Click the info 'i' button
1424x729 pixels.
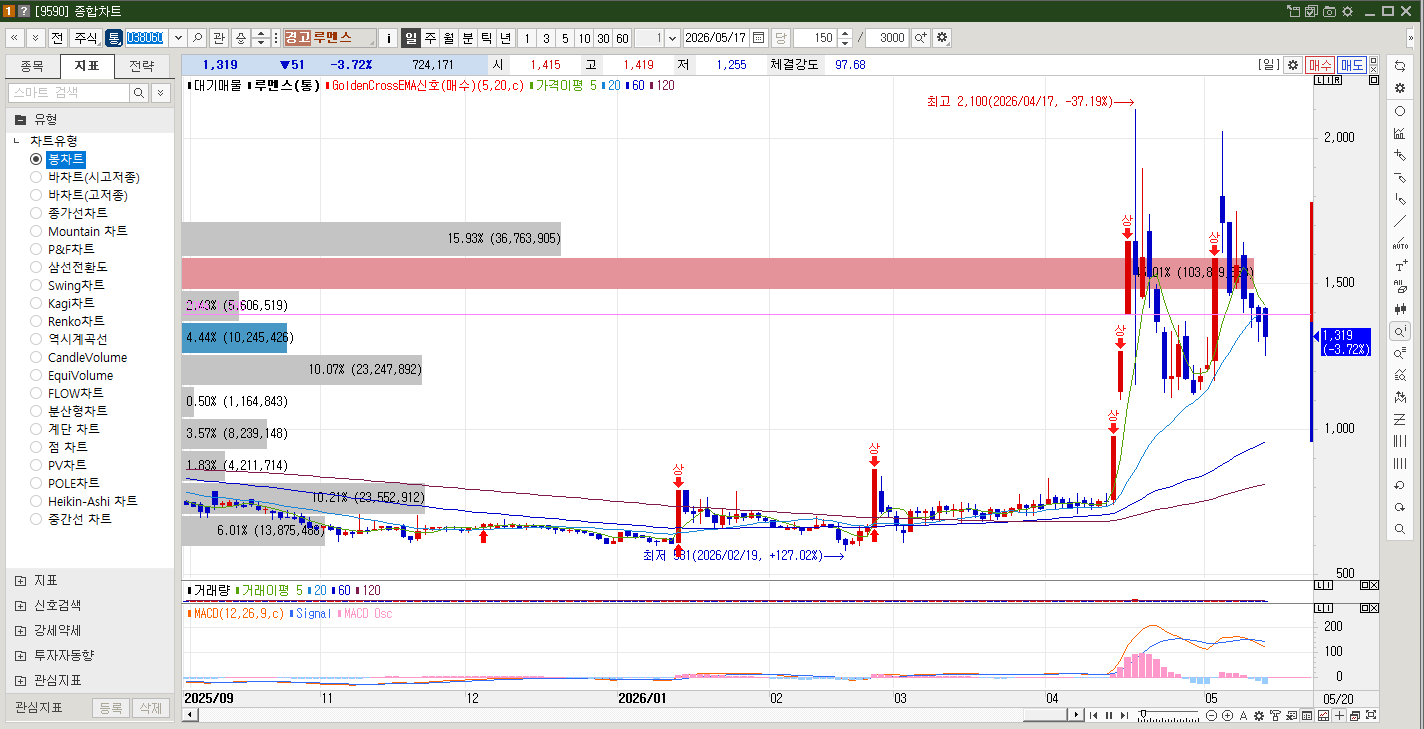pyautogui.click(x=389, y=38)
